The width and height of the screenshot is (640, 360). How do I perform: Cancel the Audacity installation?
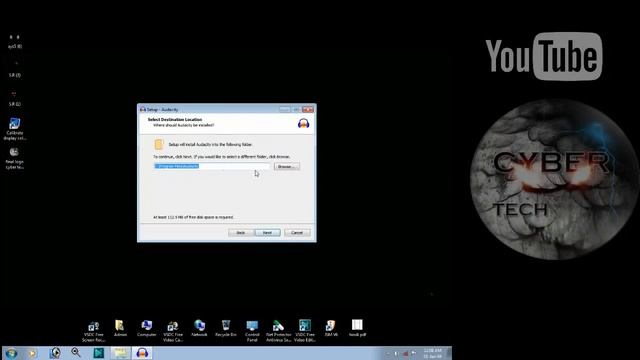pos(297,233)
